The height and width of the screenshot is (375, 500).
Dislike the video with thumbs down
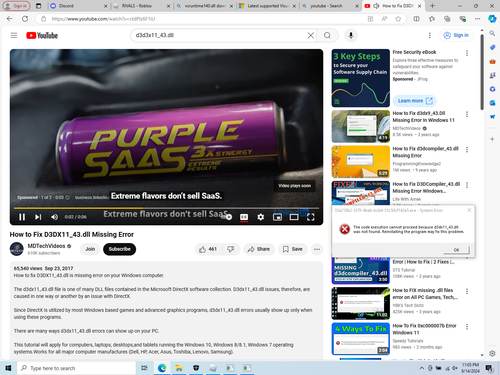tap(231, 249)
